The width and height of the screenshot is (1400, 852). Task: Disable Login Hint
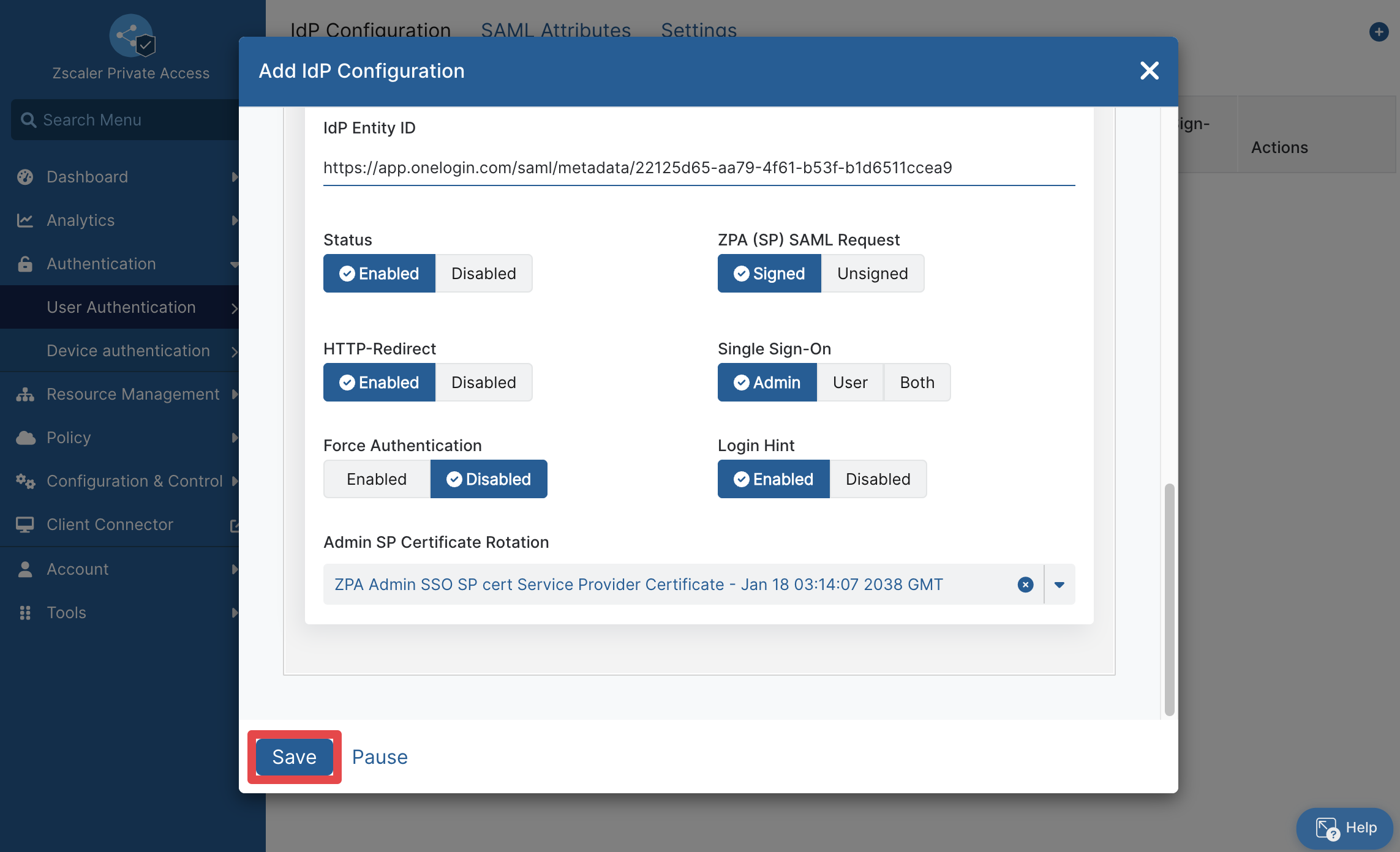pyautogui.click(x=878, y=479)
